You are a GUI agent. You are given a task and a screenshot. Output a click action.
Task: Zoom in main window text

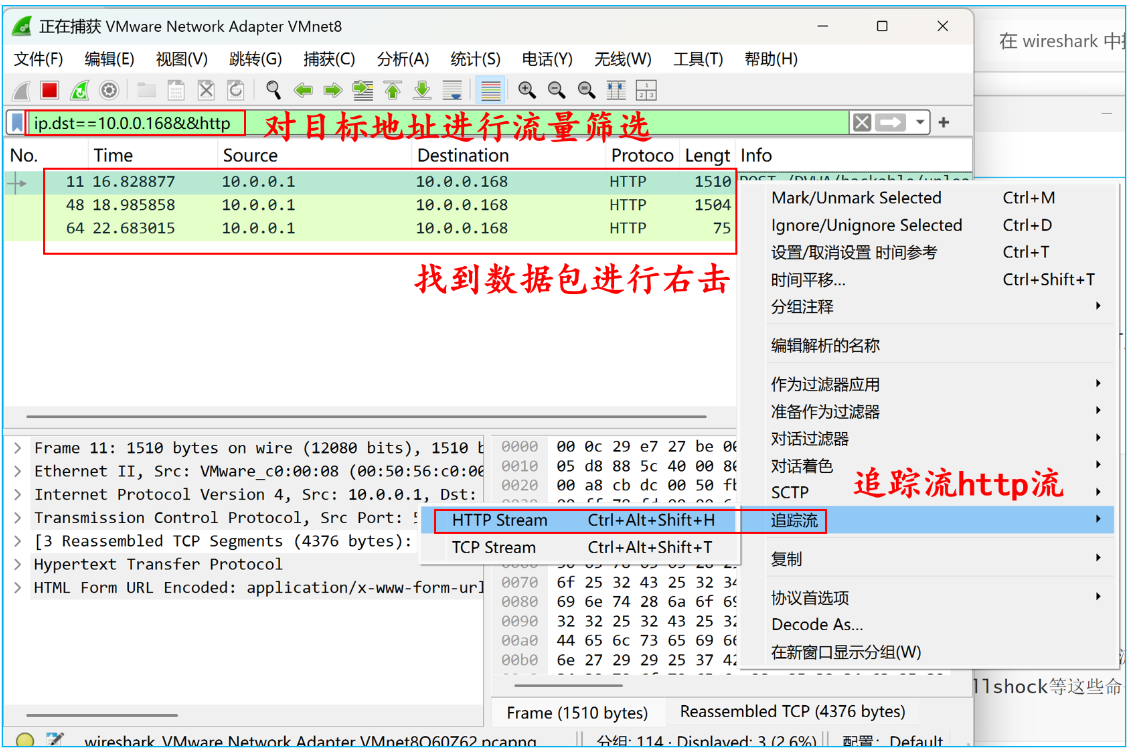point(527,91)
